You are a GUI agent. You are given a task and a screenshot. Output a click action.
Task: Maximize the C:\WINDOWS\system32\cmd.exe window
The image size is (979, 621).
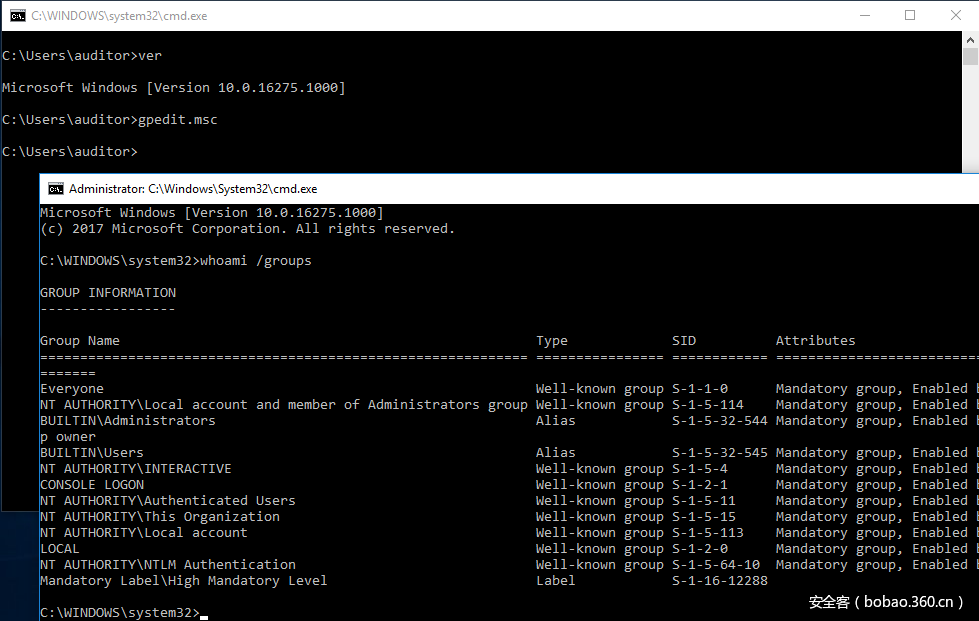(909, 16)
